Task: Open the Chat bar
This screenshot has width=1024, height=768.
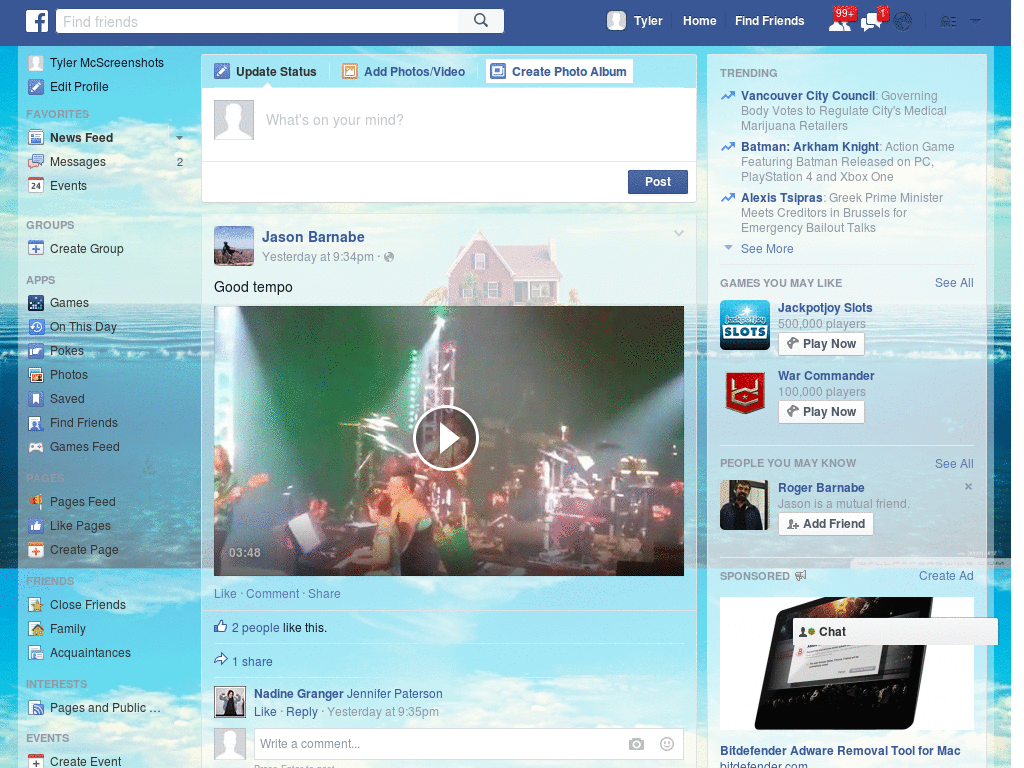Action: tap(895, 632)
